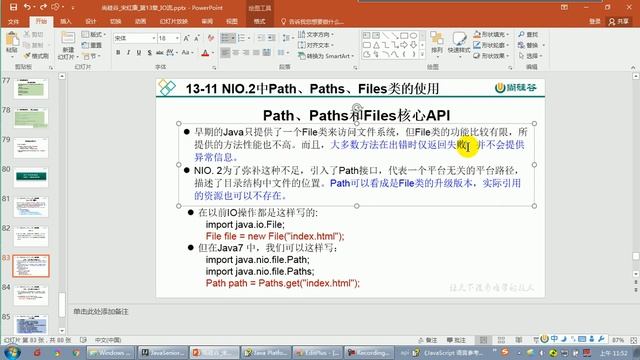
Task: Toggle bold formatting
Action: (x=118, y=52)
